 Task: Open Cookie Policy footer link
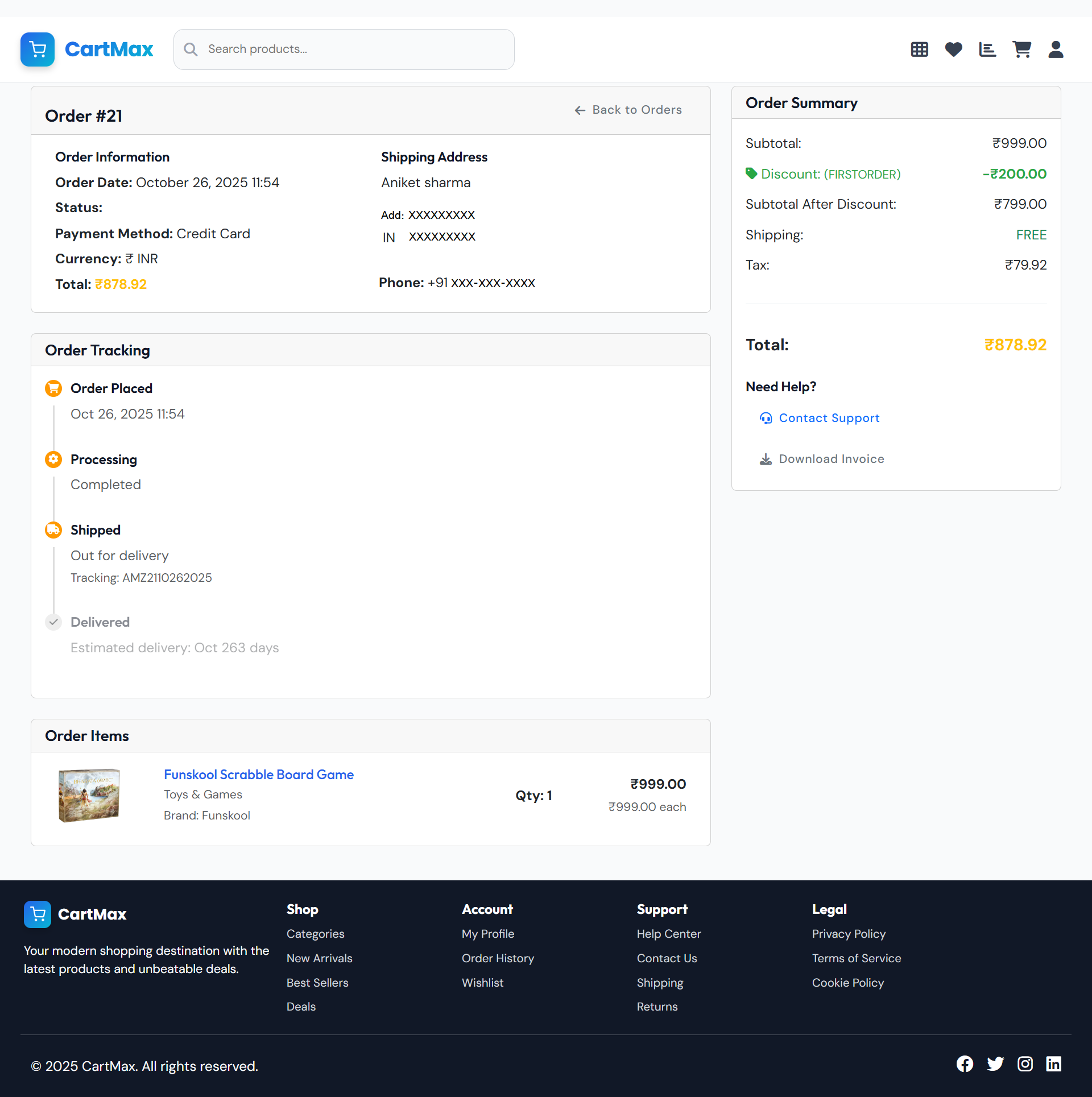point(848,983)
